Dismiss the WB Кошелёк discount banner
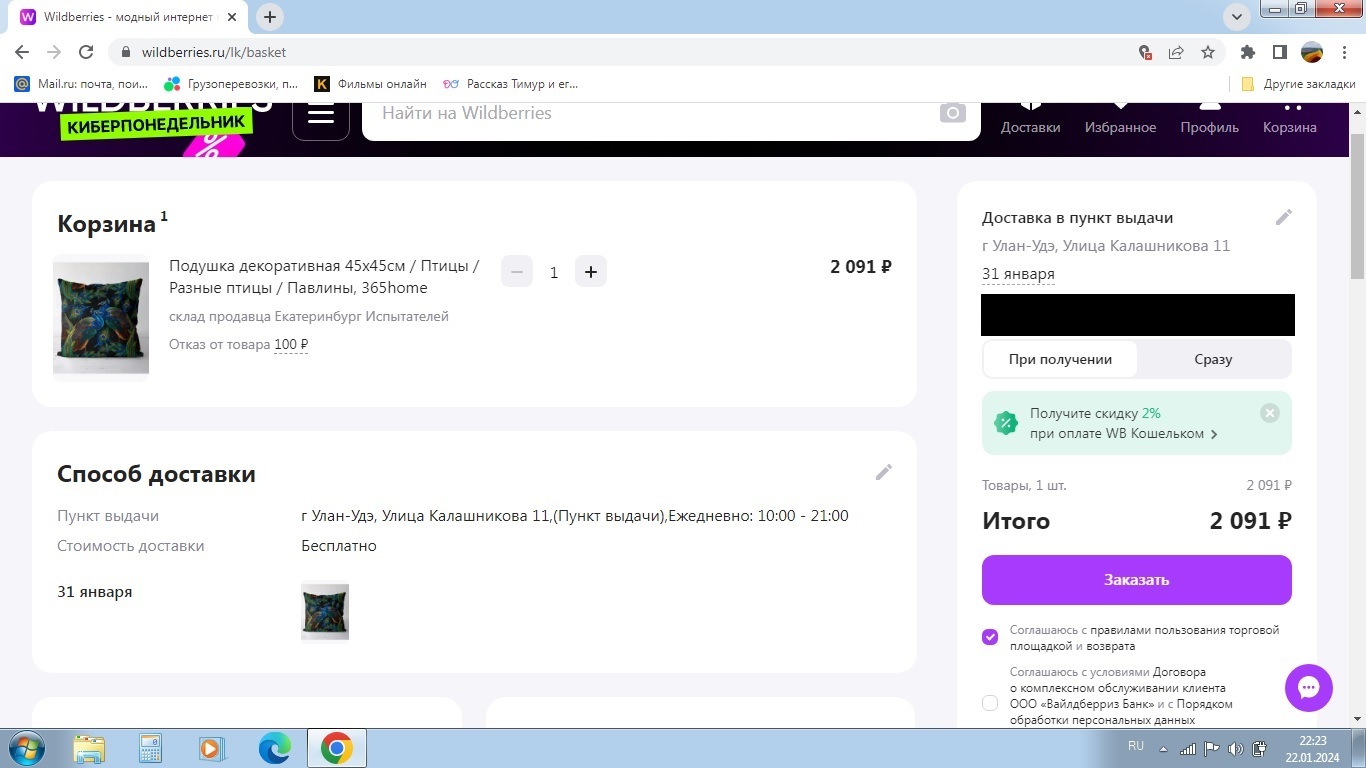 pos(1270,413)
